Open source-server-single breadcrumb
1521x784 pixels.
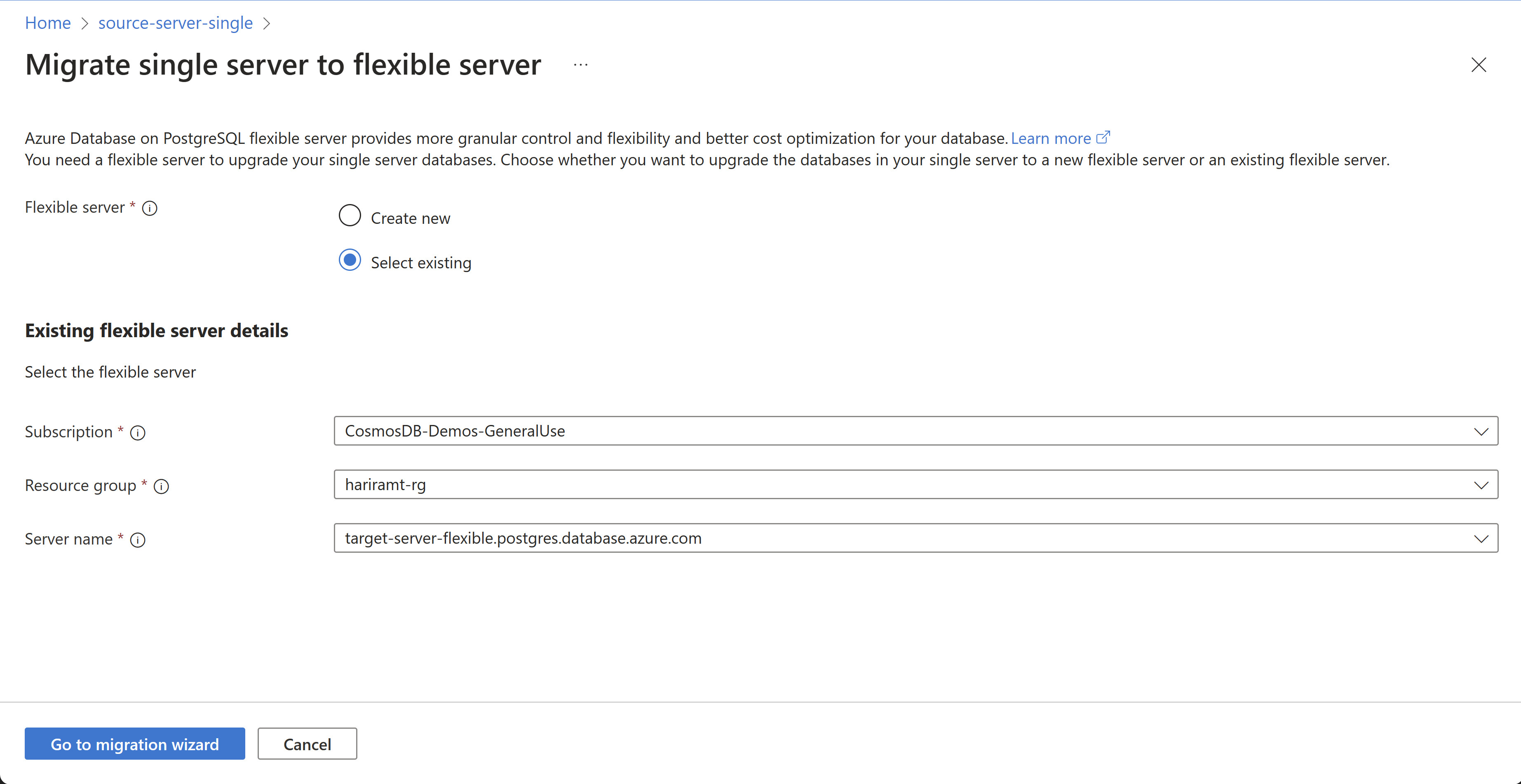click(x=175, y=23)
